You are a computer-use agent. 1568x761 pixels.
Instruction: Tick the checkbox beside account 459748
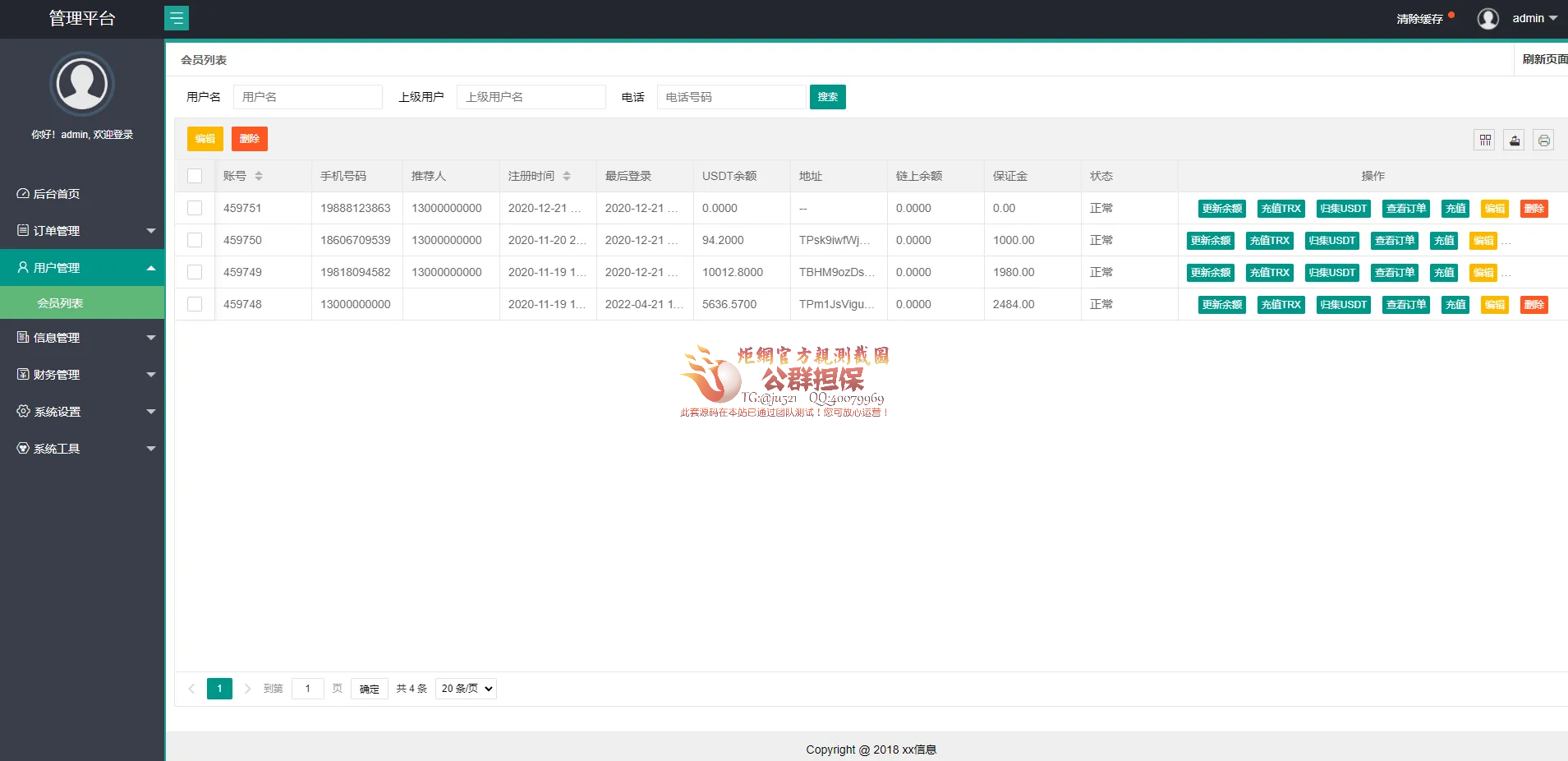195,303
